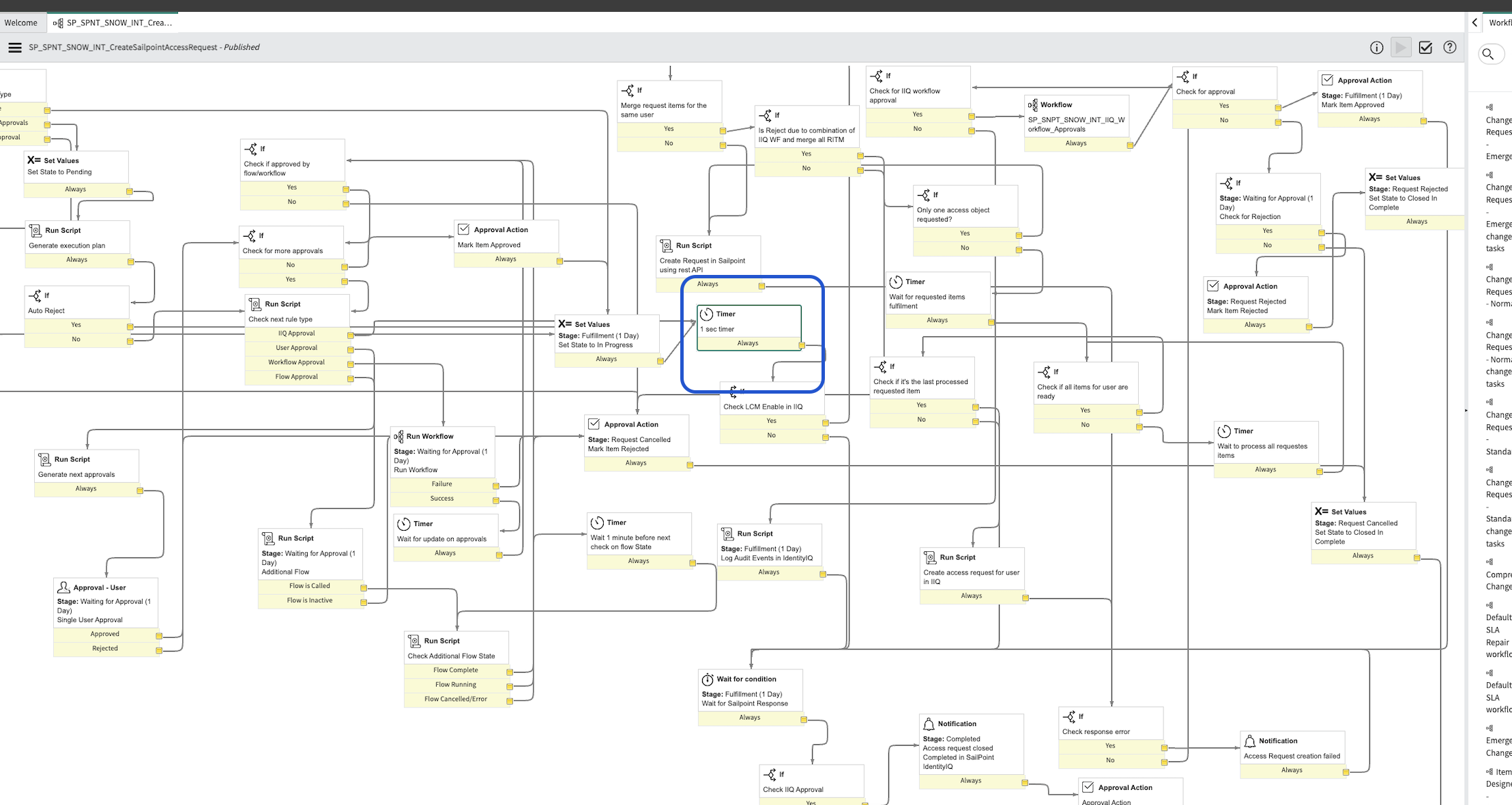Click the Approved condition under Approval - User
This screenshot has width=1512, height=805.
tap(105, 634)
